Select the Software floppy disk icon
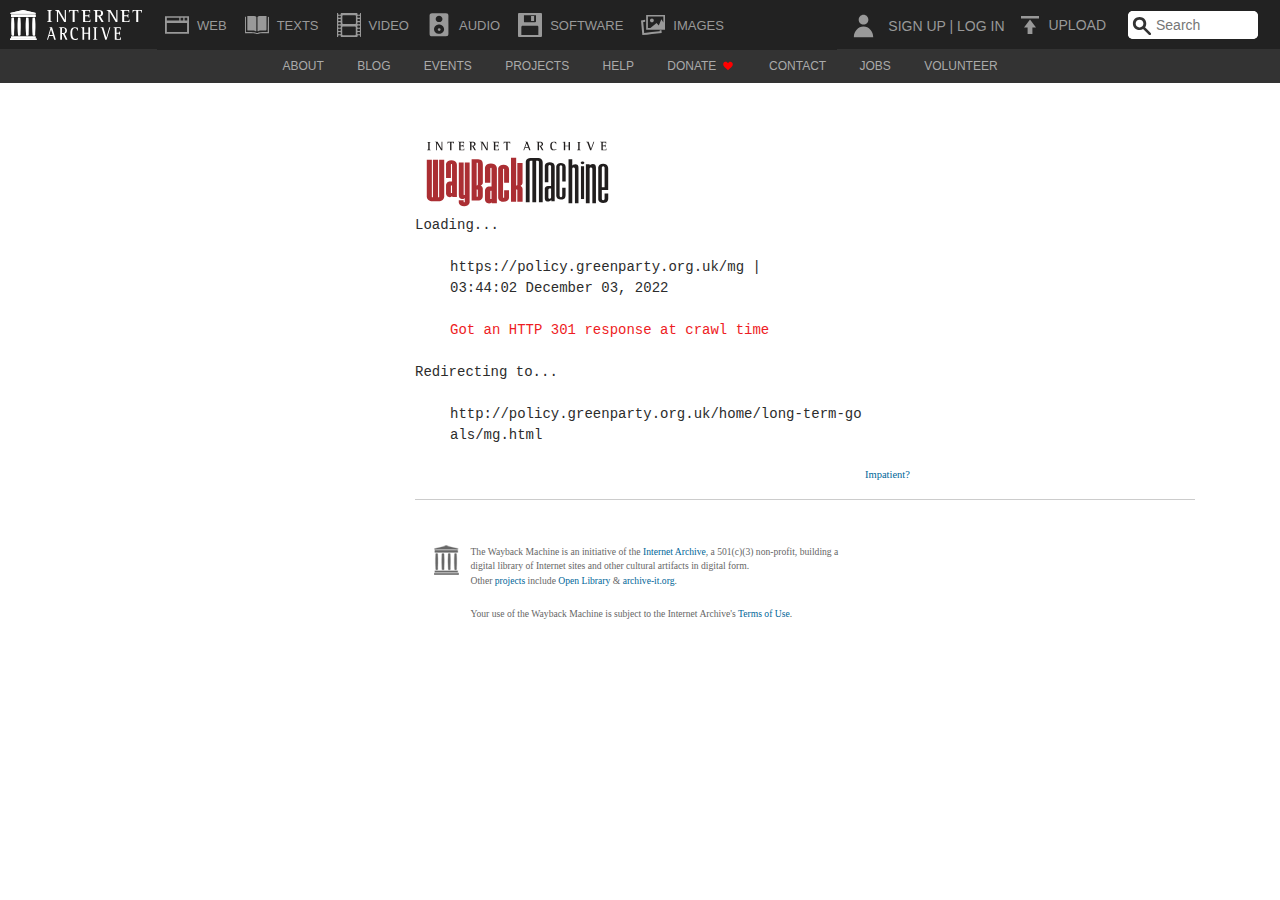The width and height of the screenshot is (1280, 900). (529, 25)
